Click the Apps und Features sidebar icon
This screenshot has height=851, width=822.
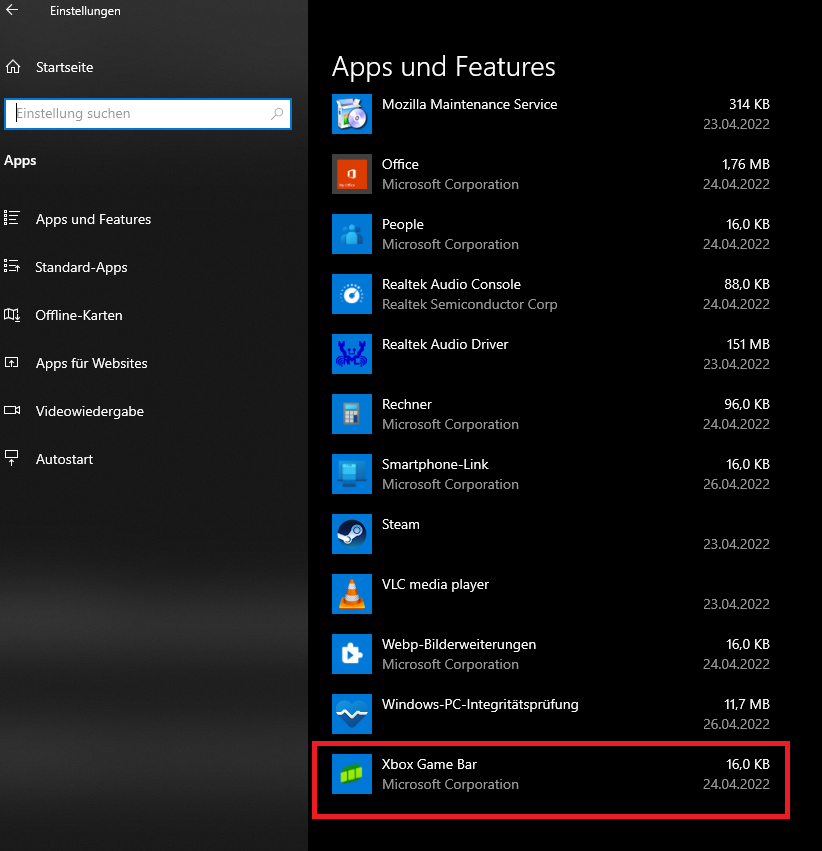pos(12,218)
